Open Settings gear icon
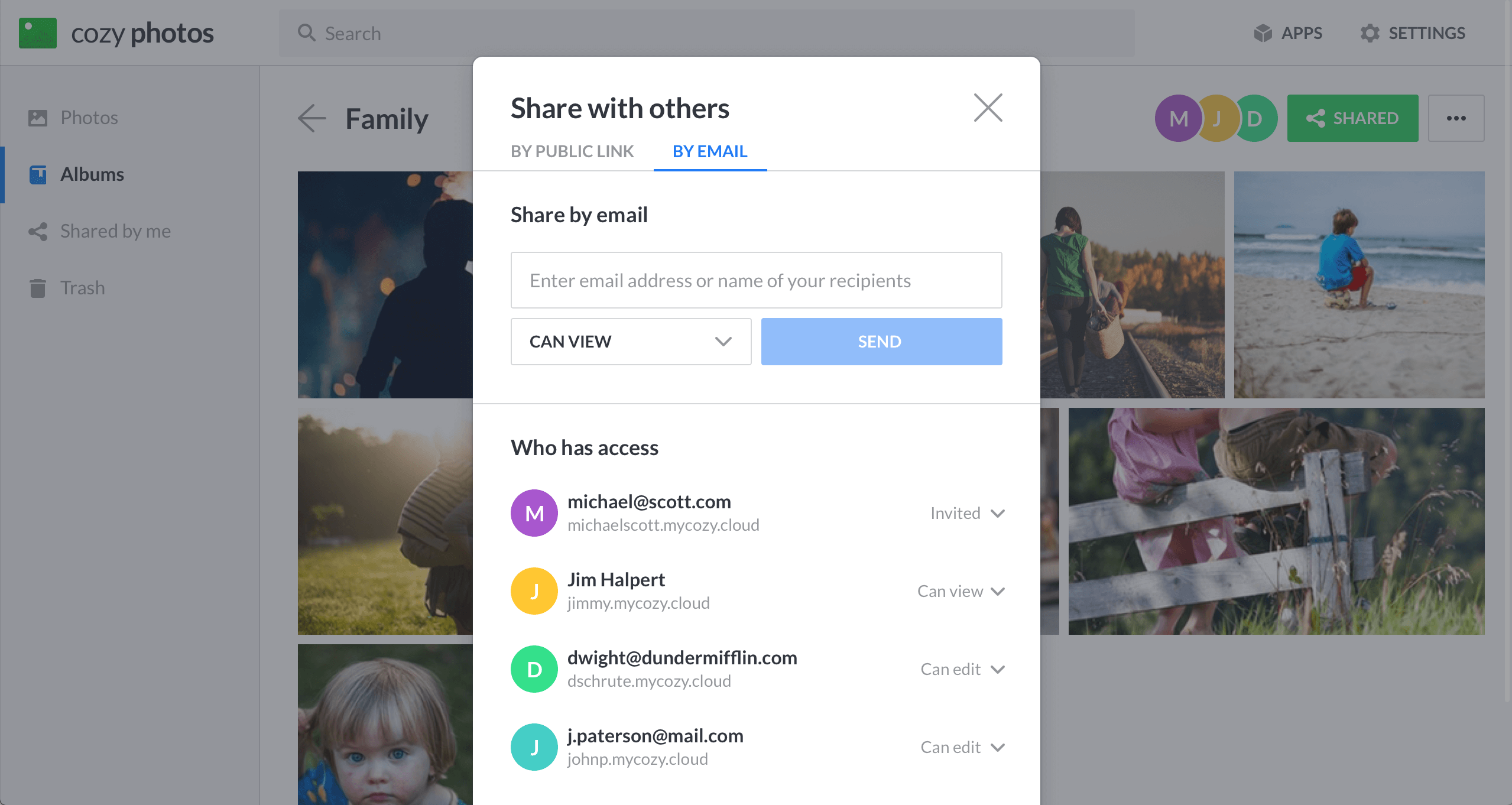 (1370, 33)
